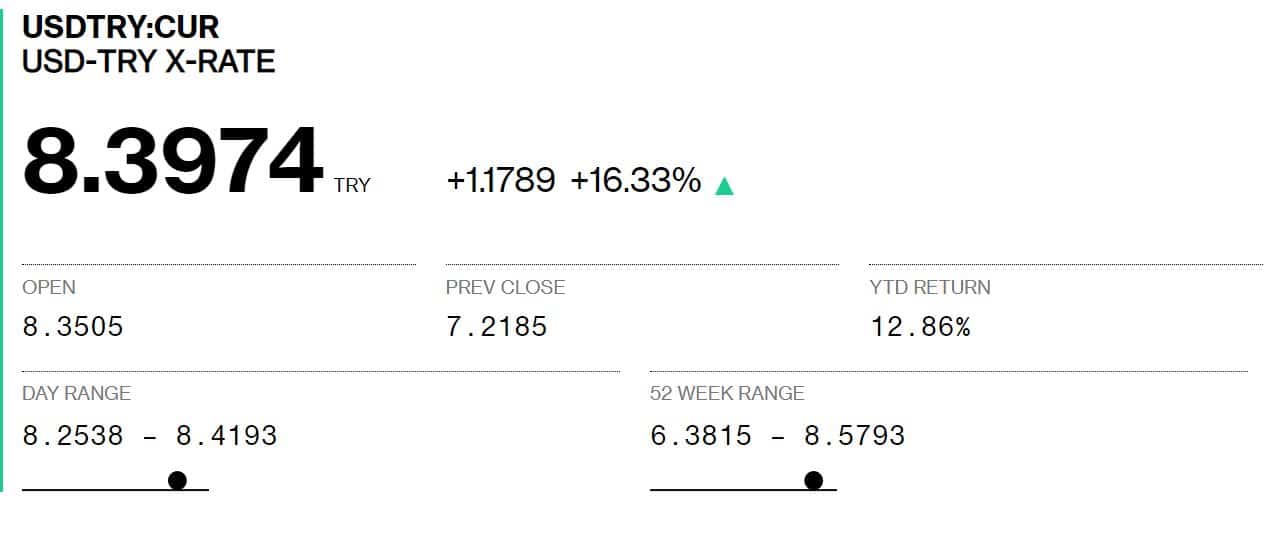Click the open value 8.3505
The height and width of the screenshot is (545, 1277).
point(73,327)
